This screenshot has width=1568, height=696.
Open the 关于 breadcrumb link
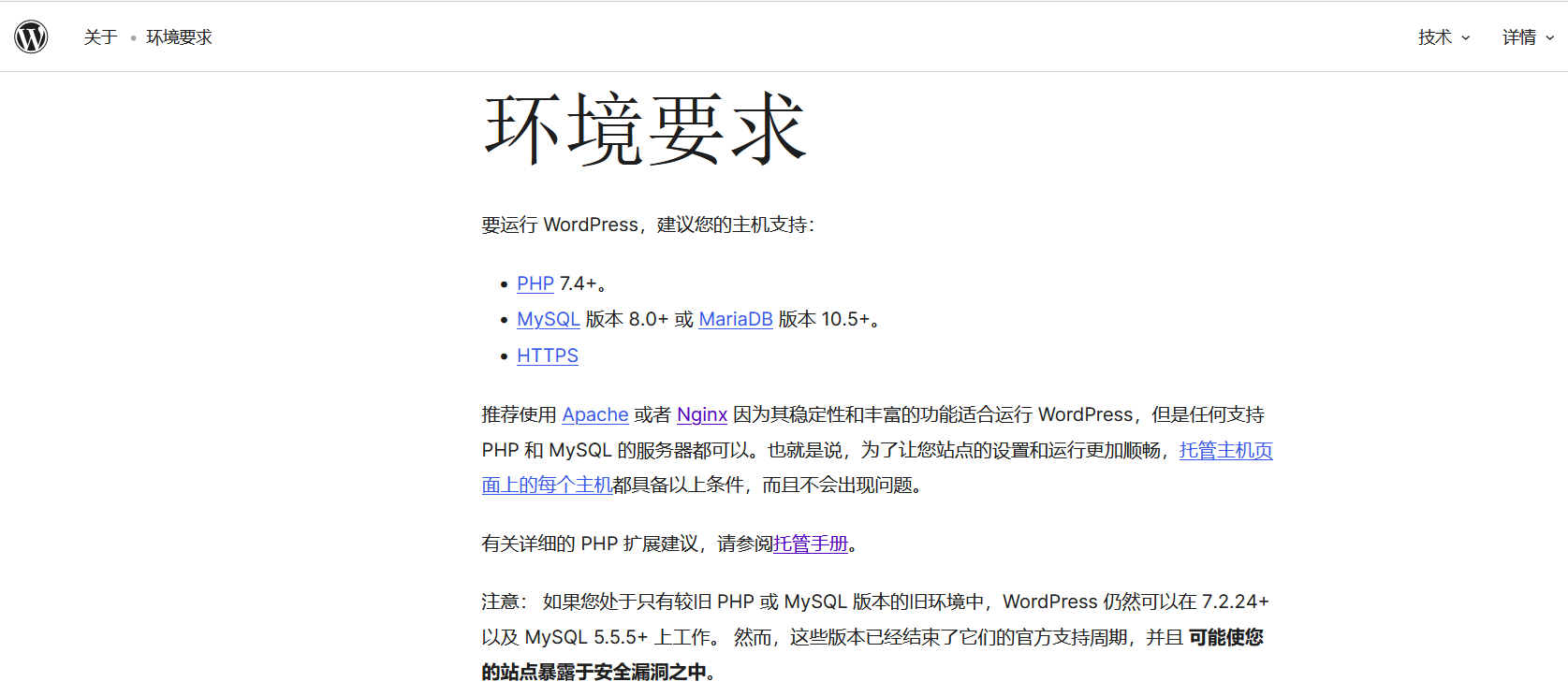click(100, 37)
